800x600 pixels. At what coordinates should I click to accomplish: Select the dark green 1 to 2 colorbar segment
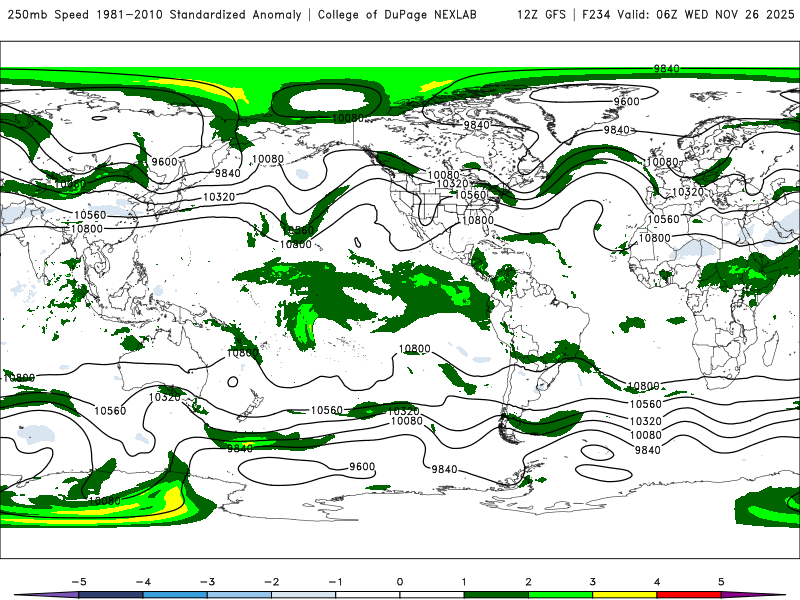tap(496, 595)
